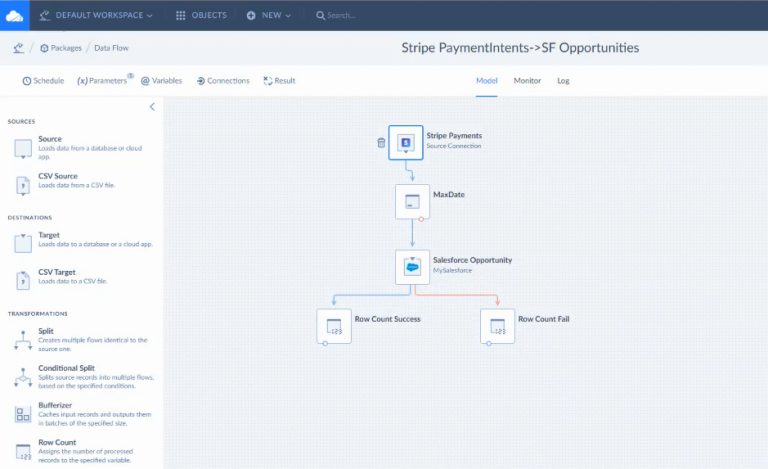Screen dimensions: 768x469
Task: Click the Row Count Success node icon
Action: pos(334,326)
